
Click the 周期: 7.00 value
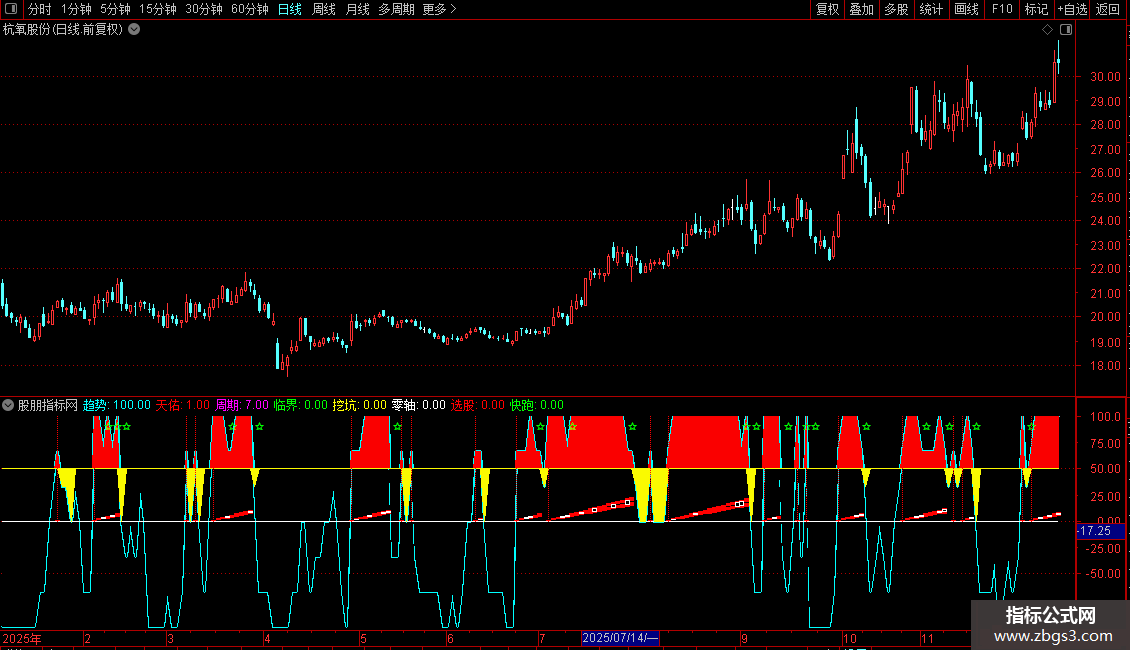click(241, 405)
